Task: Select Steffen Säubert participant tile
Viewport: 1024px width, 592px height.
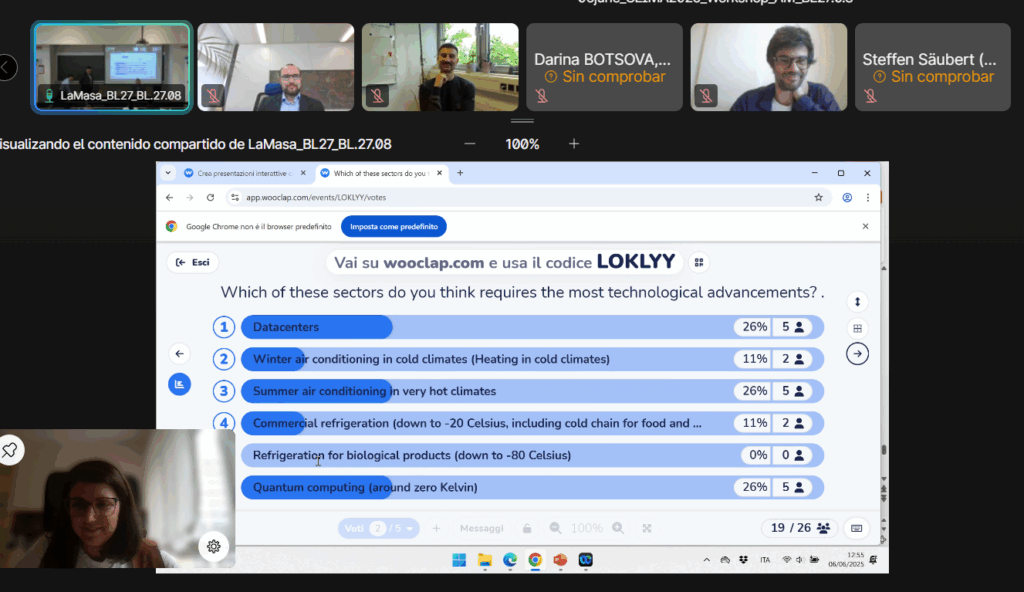Action: point(933,67)
